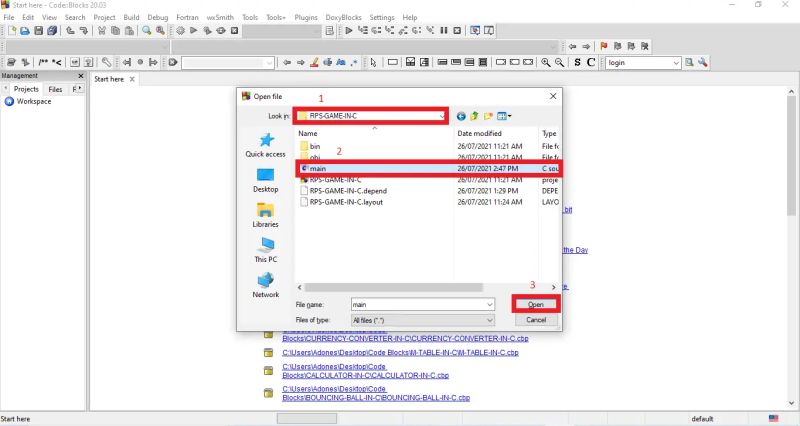Click the zoom out magnifier icon

click(x=560, y=62)
